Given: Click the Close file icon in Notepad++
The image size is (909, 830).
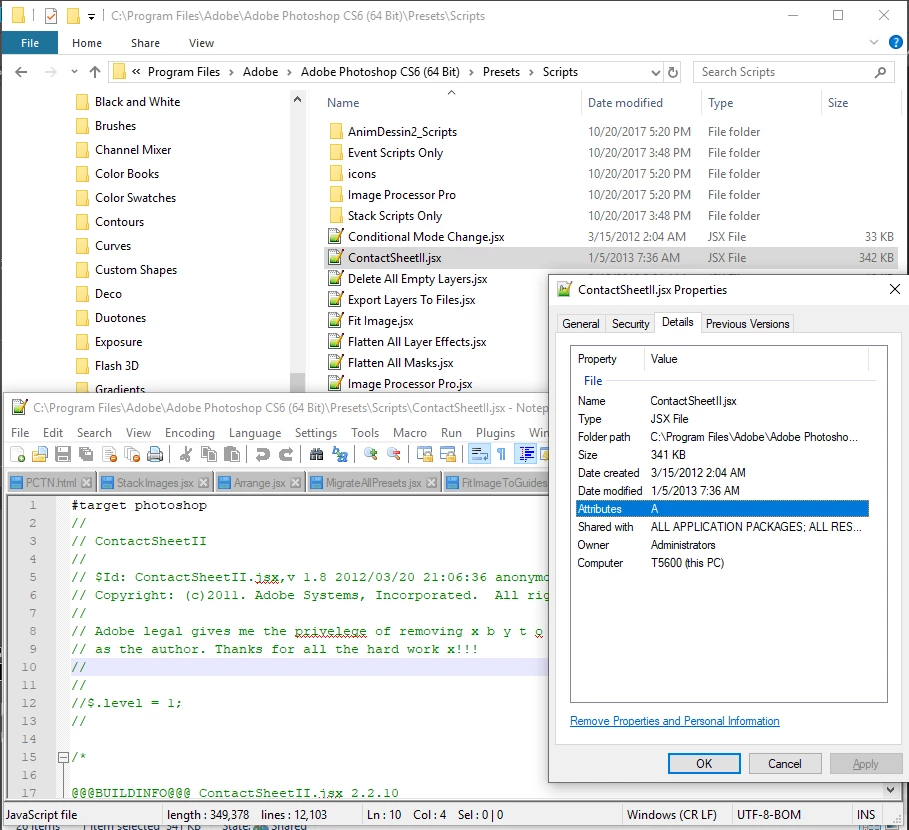Looking at the screenshot, I should tap(109, 454).
